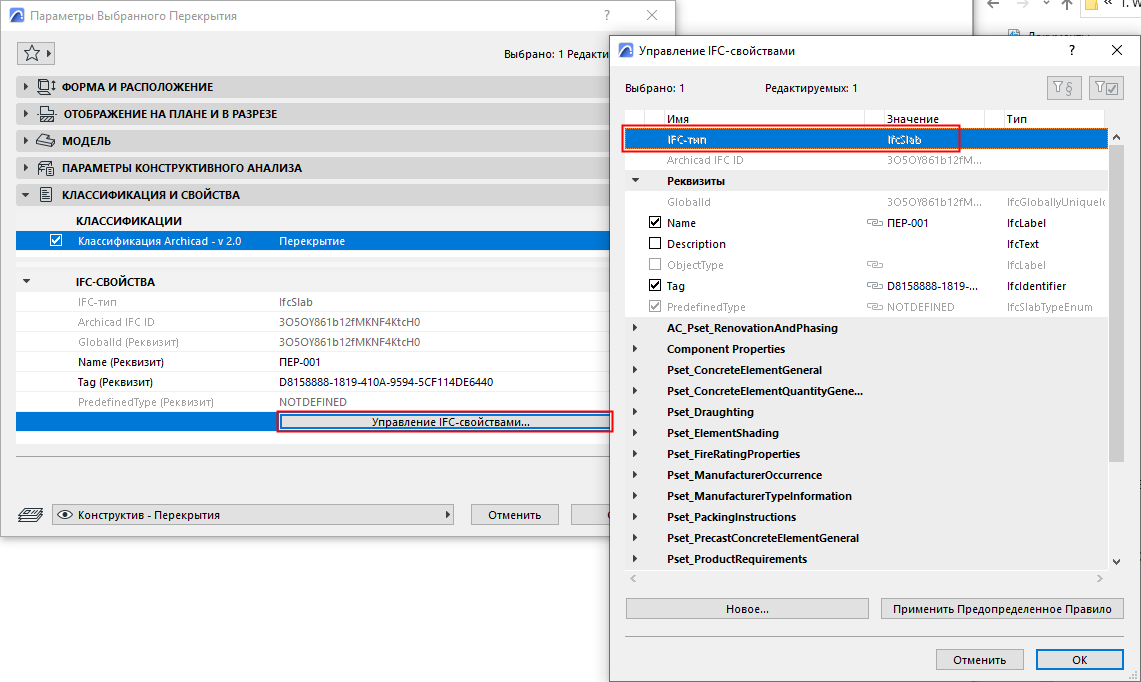Collapse the КЛАССИФИКАЦИЯ И СВОЙСТВА panel arrow
The image size is (1141, 682).
pos(25,194)
